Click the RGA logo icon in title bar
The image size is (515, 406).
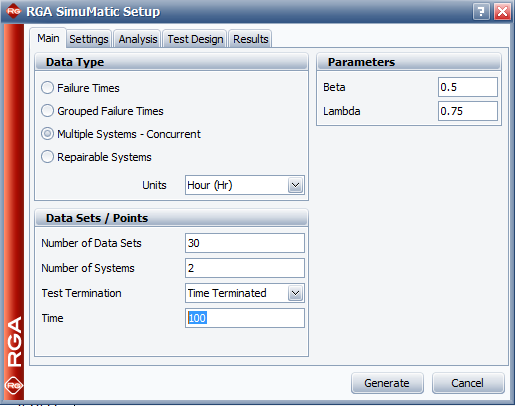pos(13,11)
